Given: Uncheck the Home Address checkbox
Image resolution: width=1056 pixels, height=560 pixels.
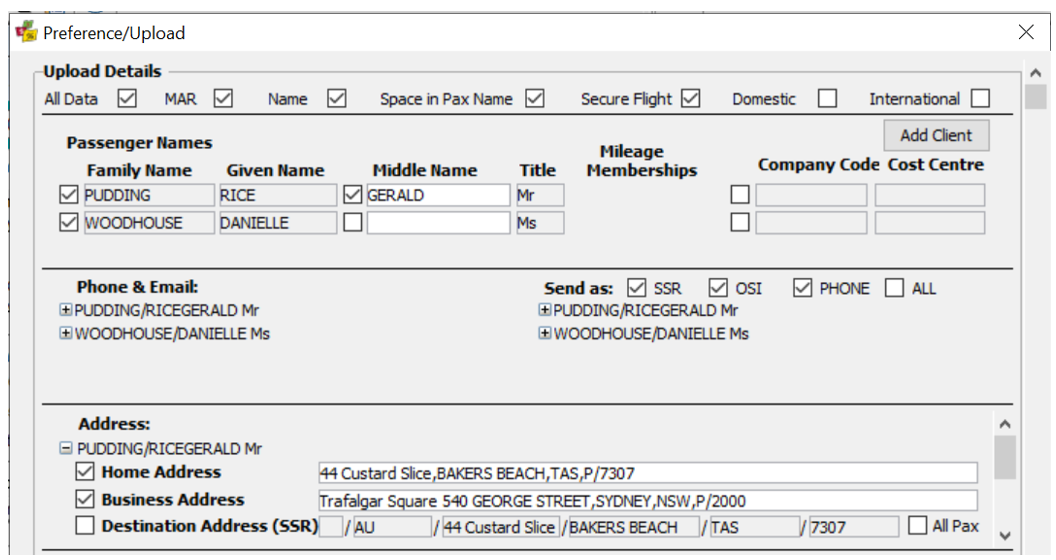Looking at the screenshot, I should (85, 472).
